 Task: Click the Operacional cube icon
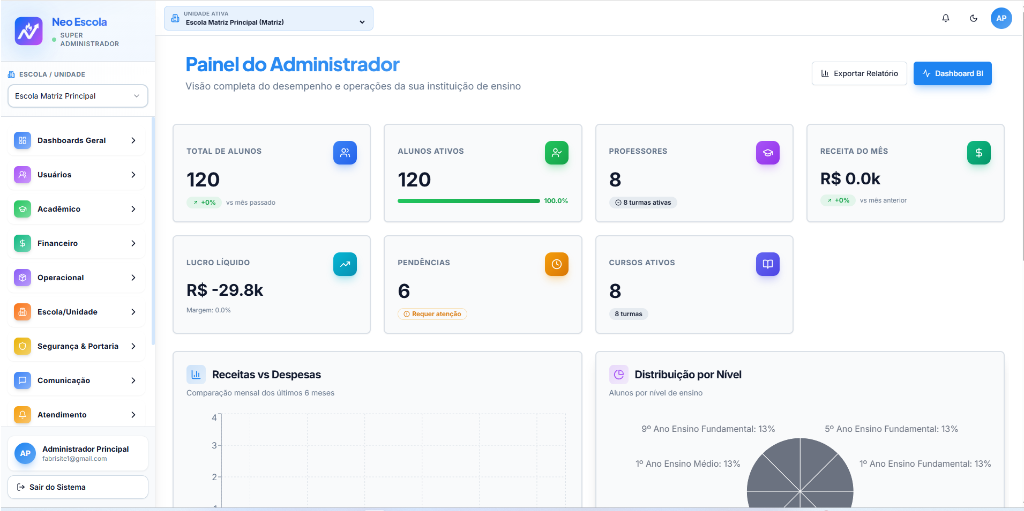pyautogui.click(x=22, y=278)
